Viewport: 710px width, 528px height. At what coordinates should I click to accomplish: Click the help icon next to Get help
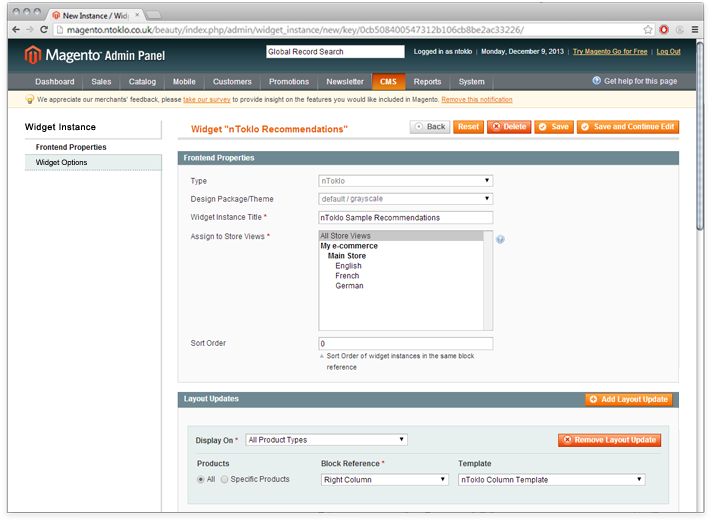click(596, 81)
